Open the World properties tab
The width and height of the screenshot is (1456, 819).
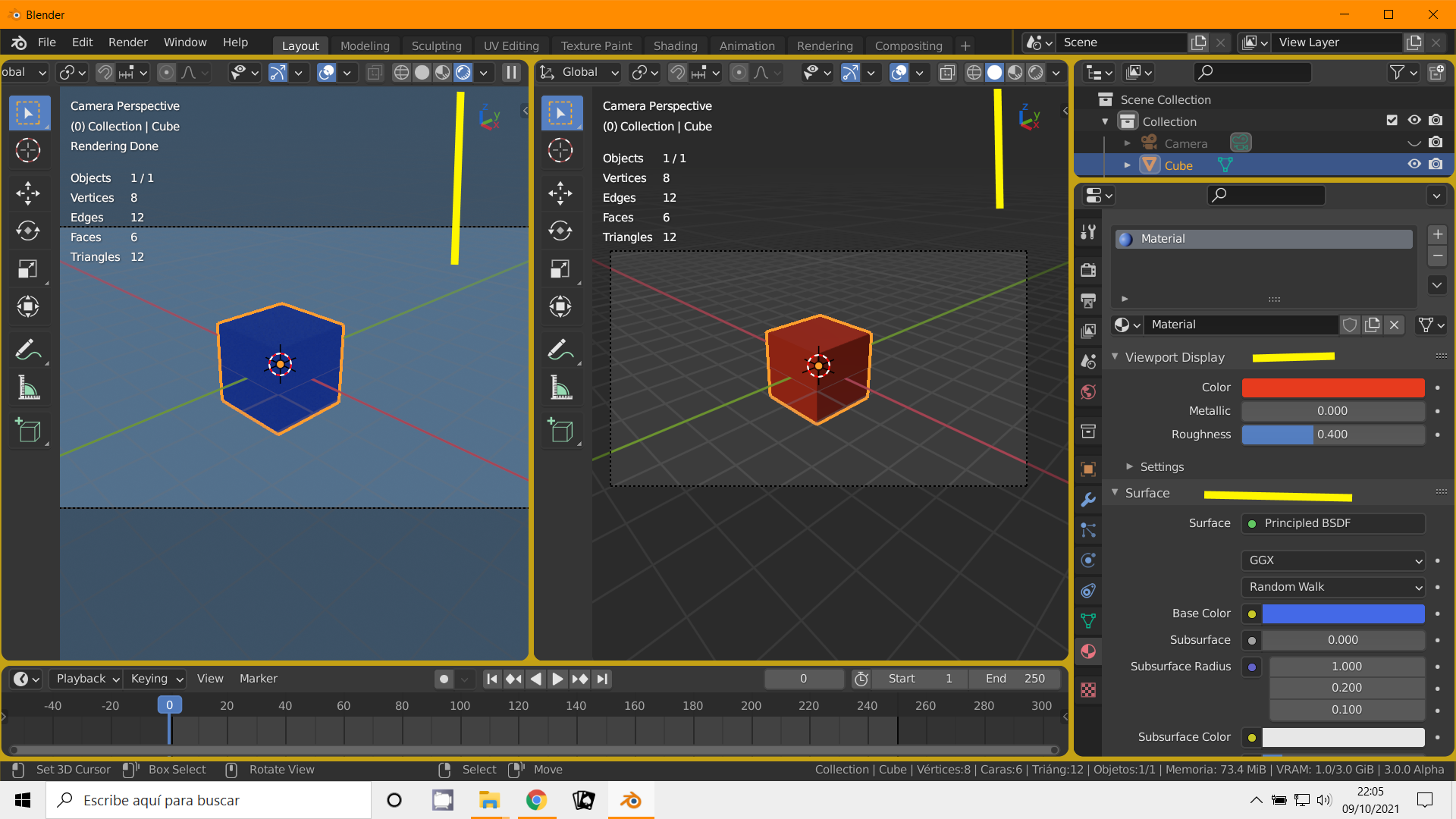(1088, 392)
